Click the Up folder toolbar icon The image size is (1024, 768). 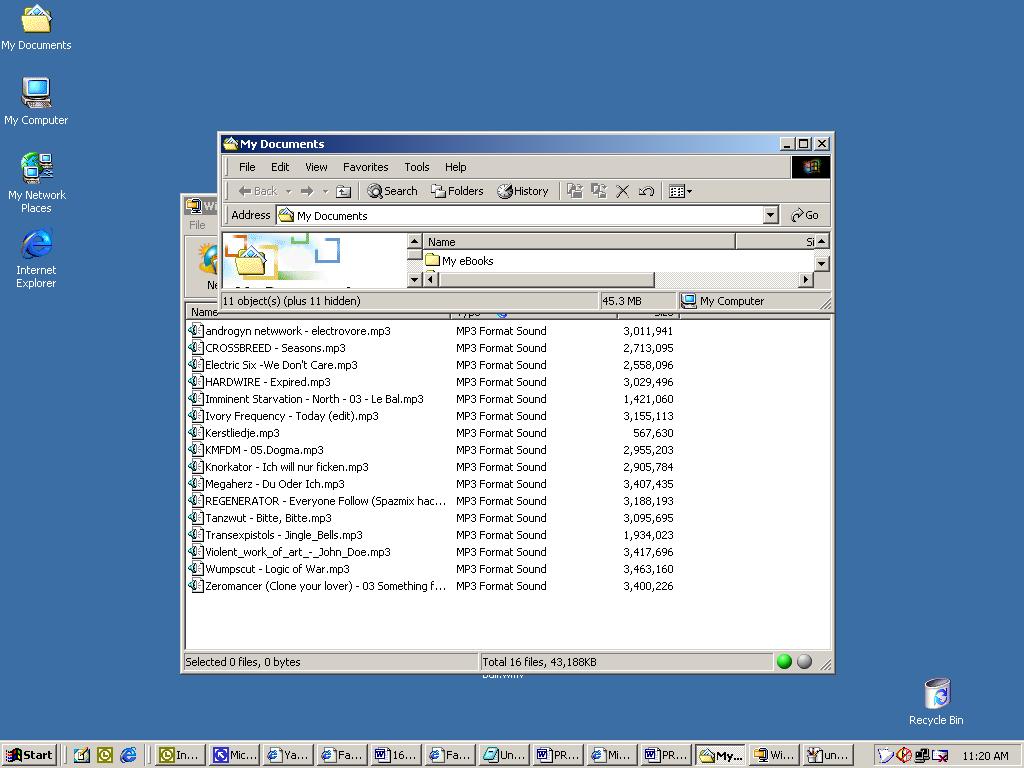tap(343, 191)
